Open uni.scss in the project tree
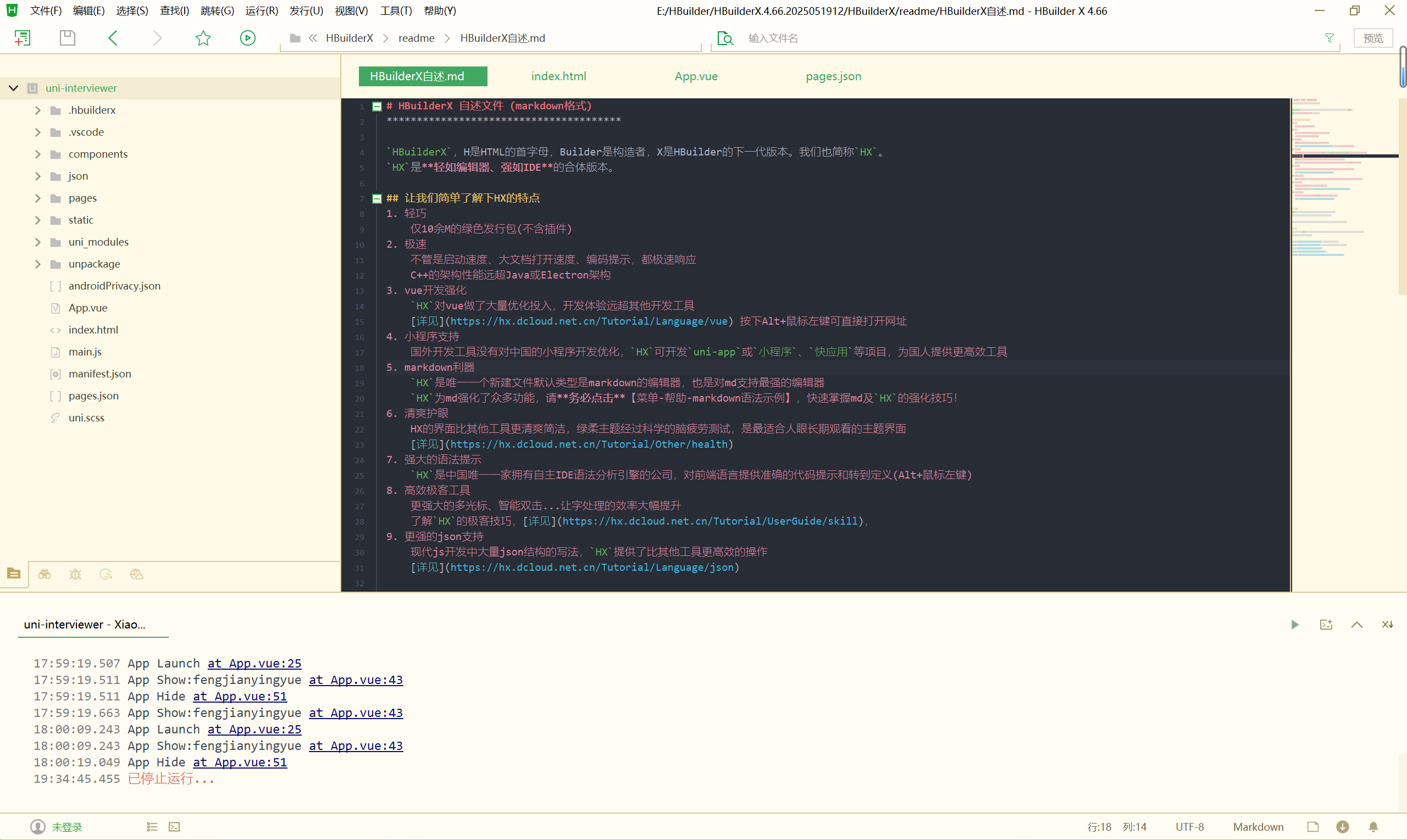The image size is (1407, 840). tap(86, 418)
